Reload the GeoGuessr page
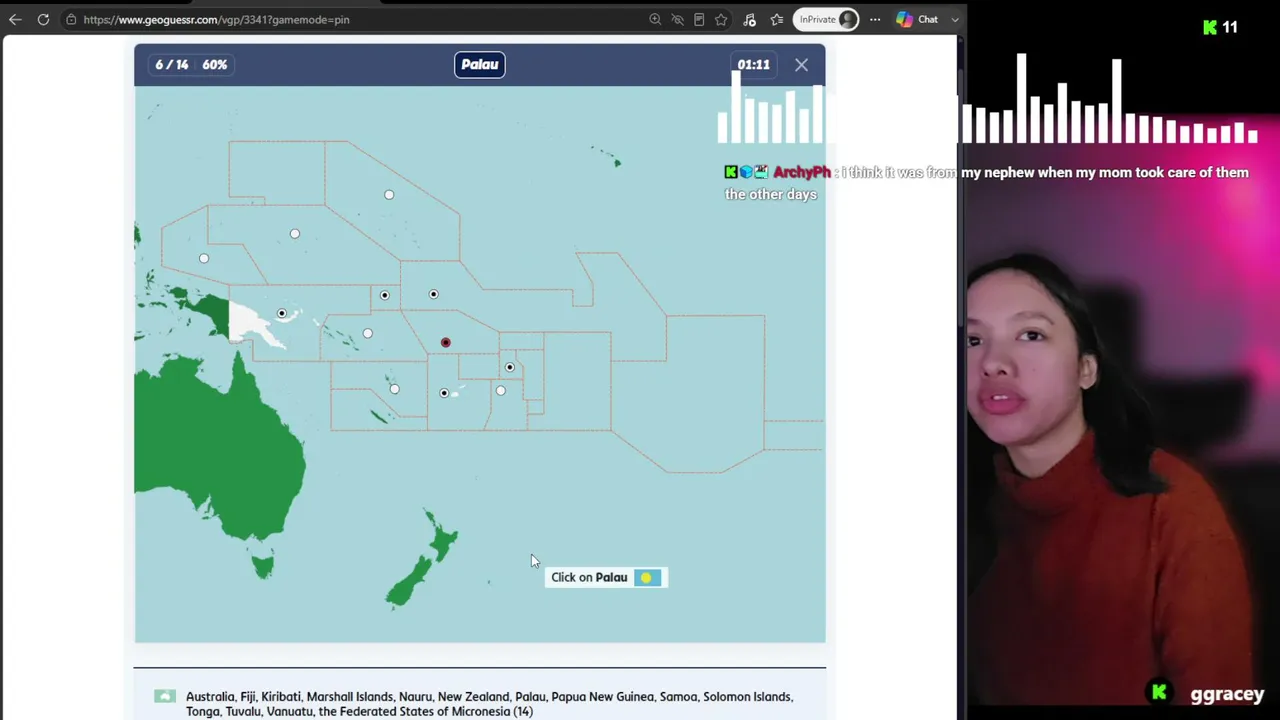 43,19
